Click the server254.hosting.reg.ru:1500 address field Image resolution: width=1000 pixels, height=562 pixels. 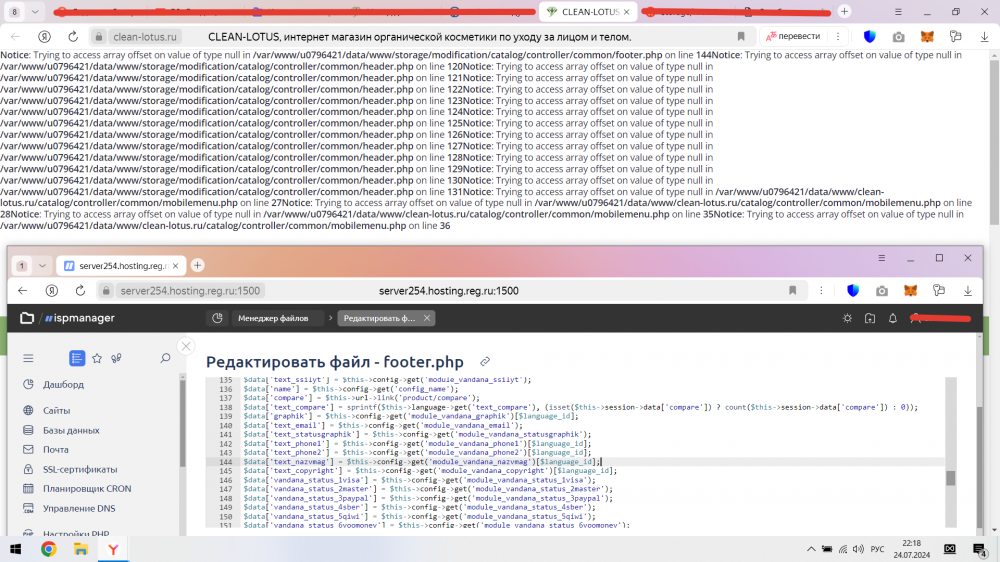point(190,291)
